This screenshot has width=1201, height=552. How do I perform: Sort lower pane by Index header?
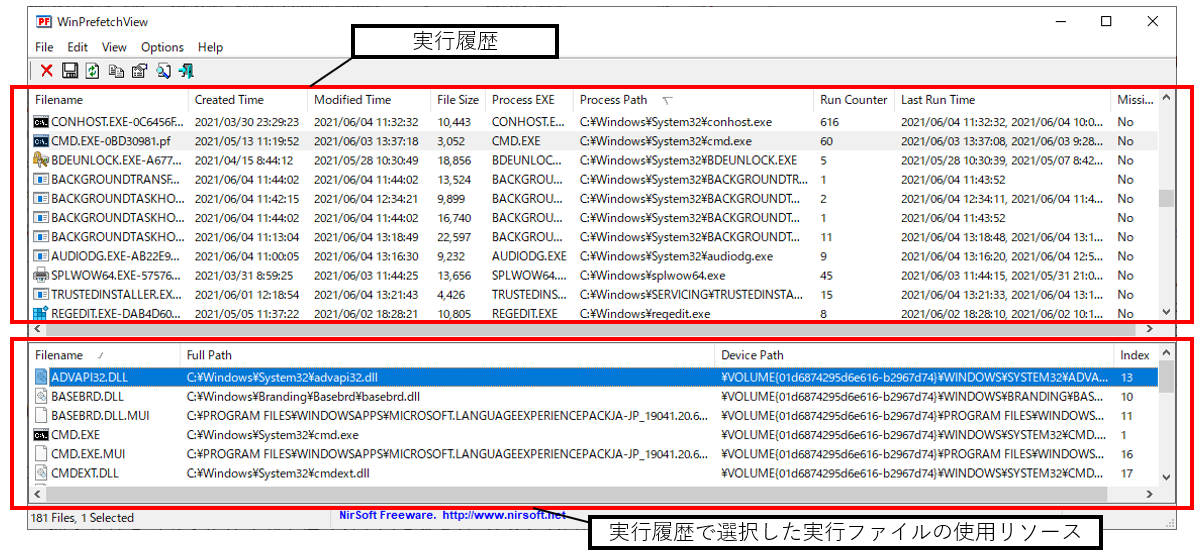pos(1136,355)
